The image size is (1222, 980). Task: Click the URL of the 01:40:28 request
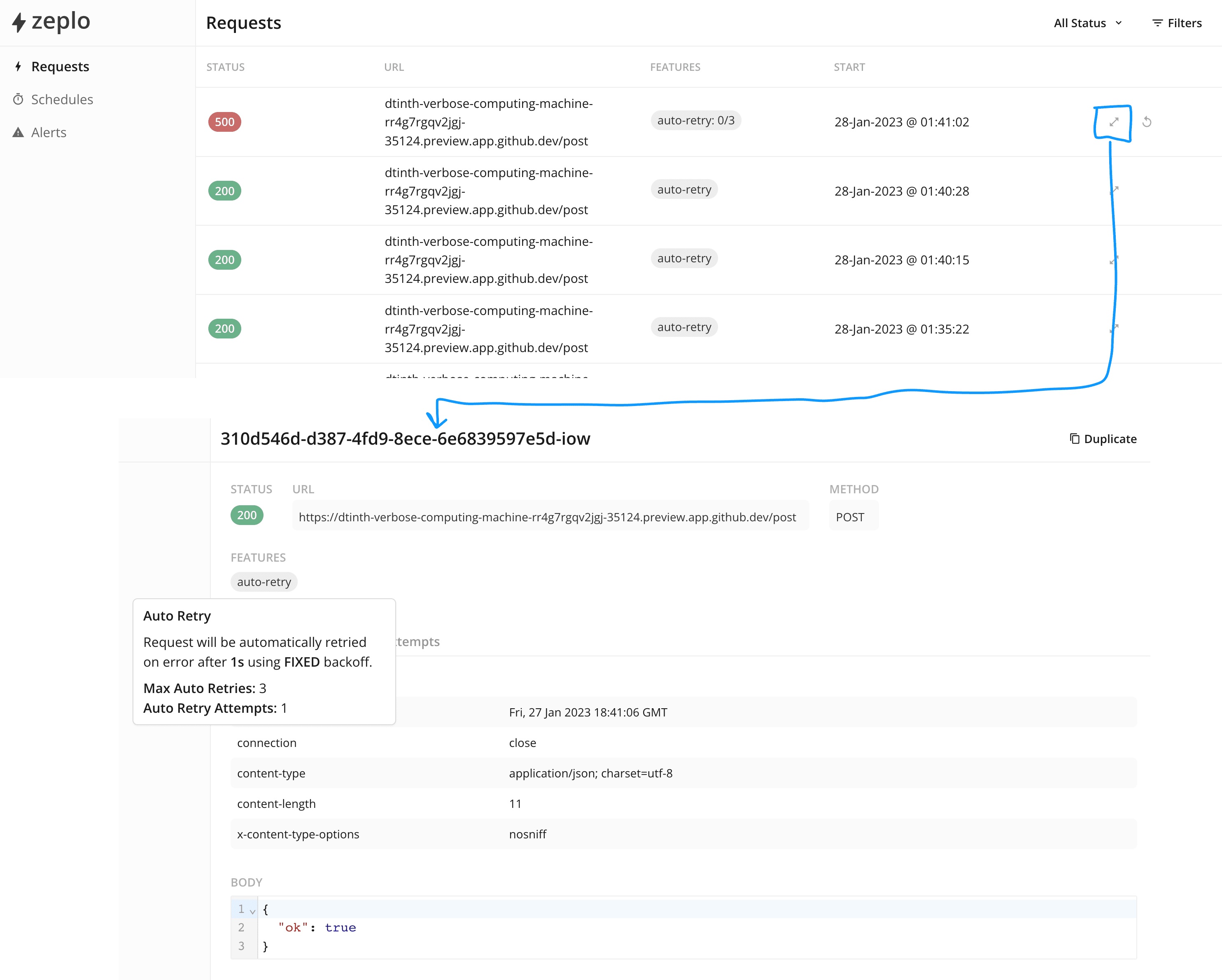(489, 191)
